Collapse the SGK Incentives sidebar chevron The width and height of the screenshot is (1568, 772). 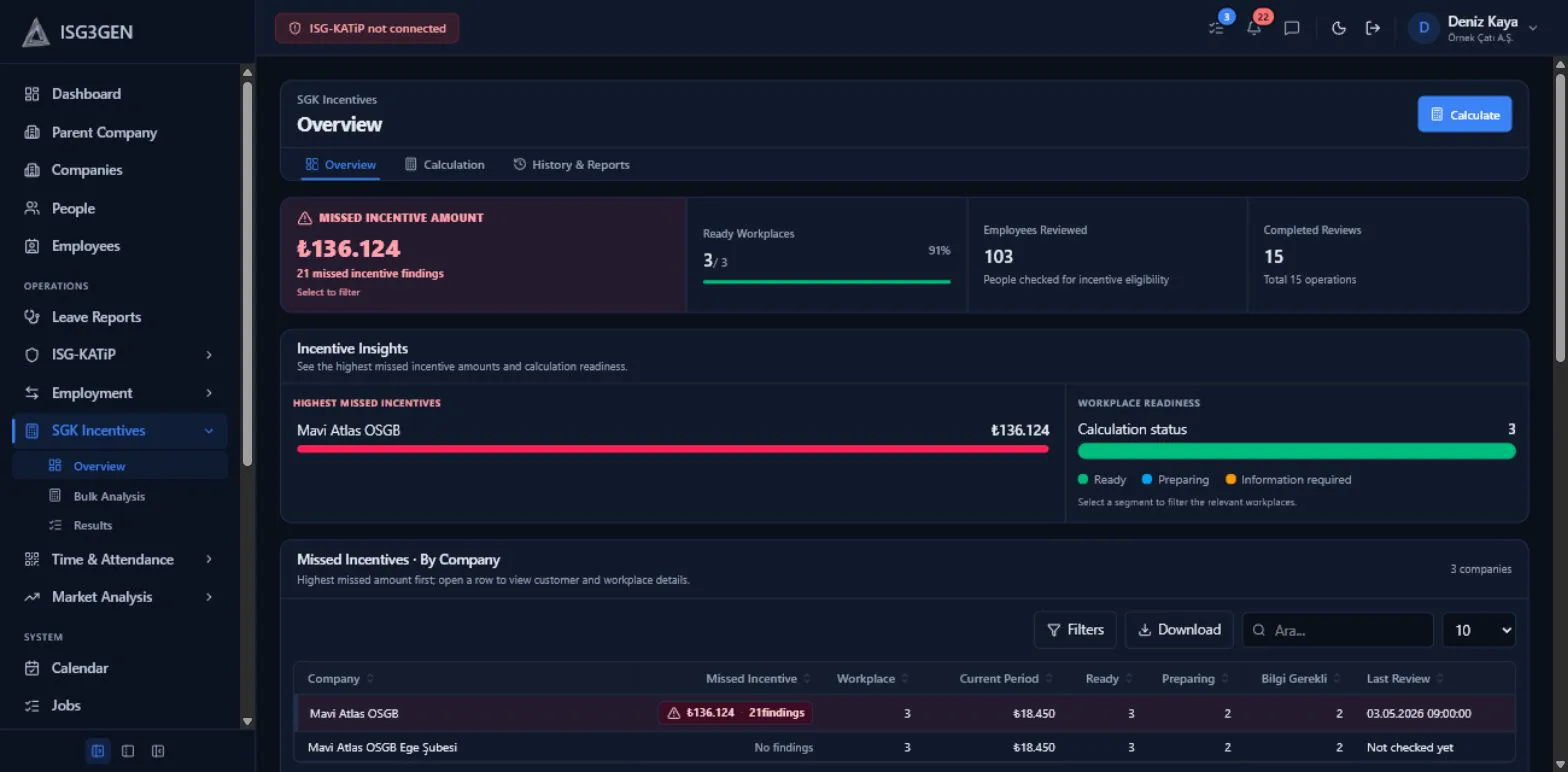tap(209, 431)
